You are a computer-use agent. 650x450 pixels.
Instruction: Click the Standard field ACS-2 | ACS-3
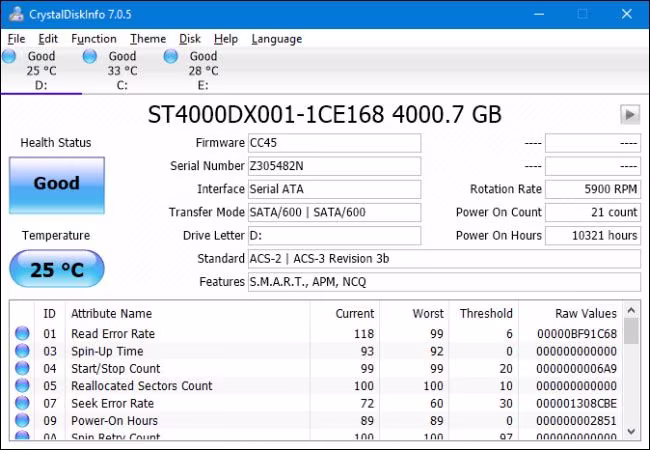point(444,259)
